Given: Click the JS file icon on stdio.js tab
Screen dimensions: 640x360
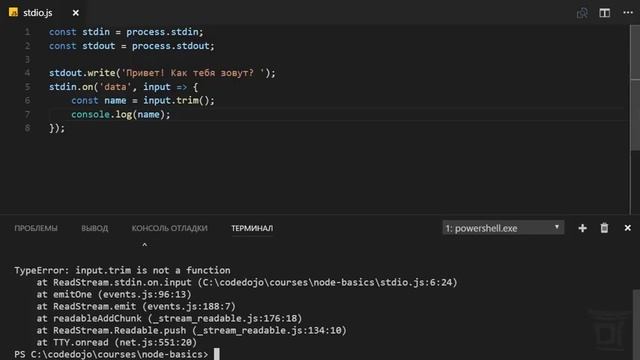Looking at the screenshot, I should [13, 12].
